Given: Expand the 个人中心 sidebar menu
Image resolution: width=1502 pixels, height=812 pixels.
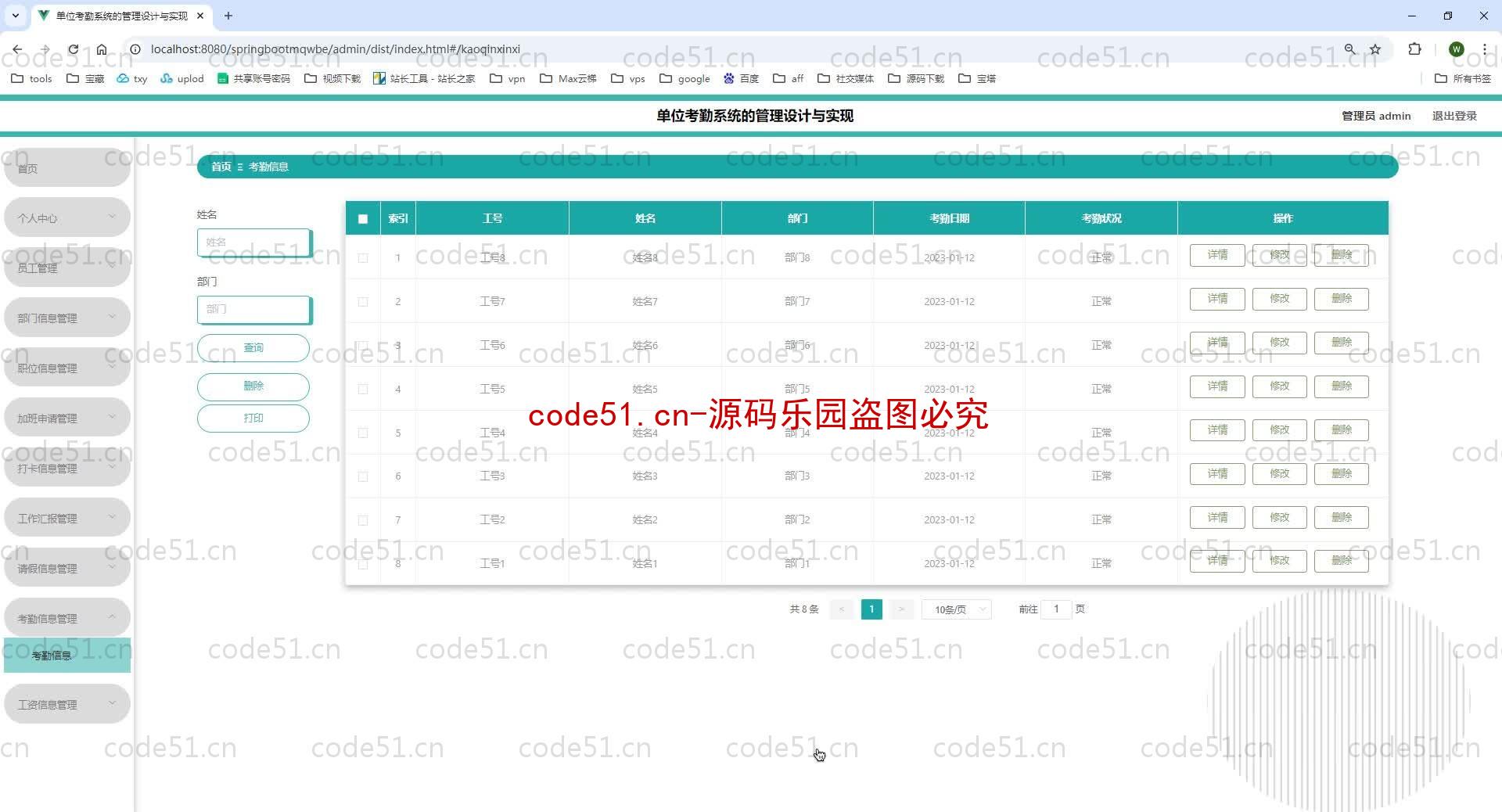Looking at the screenshot, I should point(67,217).
